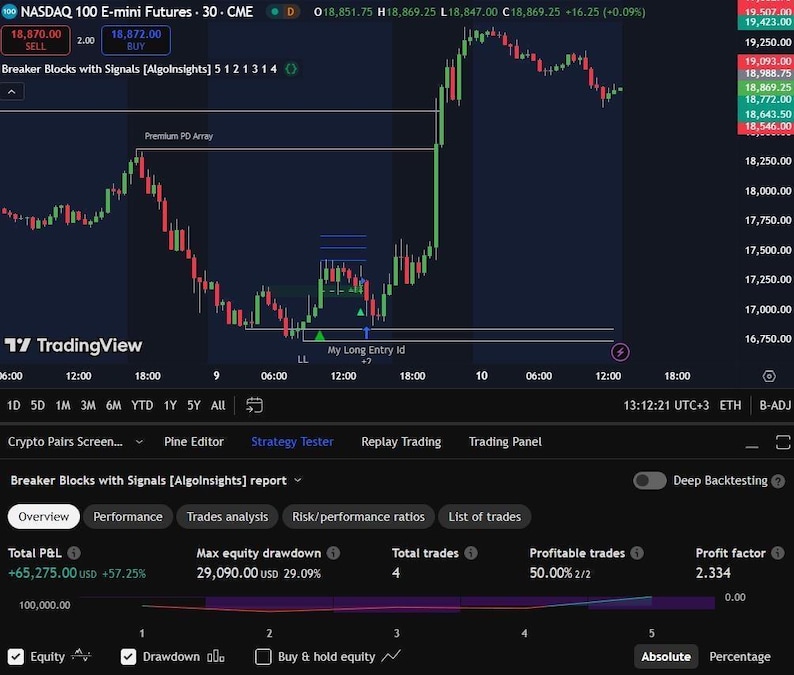Click the orange D data-delay badge
This screenshot has height=675, width=794.
290,12
